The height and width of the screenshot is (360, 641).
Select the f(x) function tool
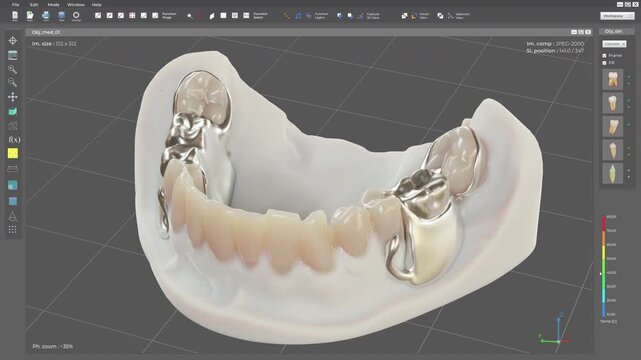point(14,140)
